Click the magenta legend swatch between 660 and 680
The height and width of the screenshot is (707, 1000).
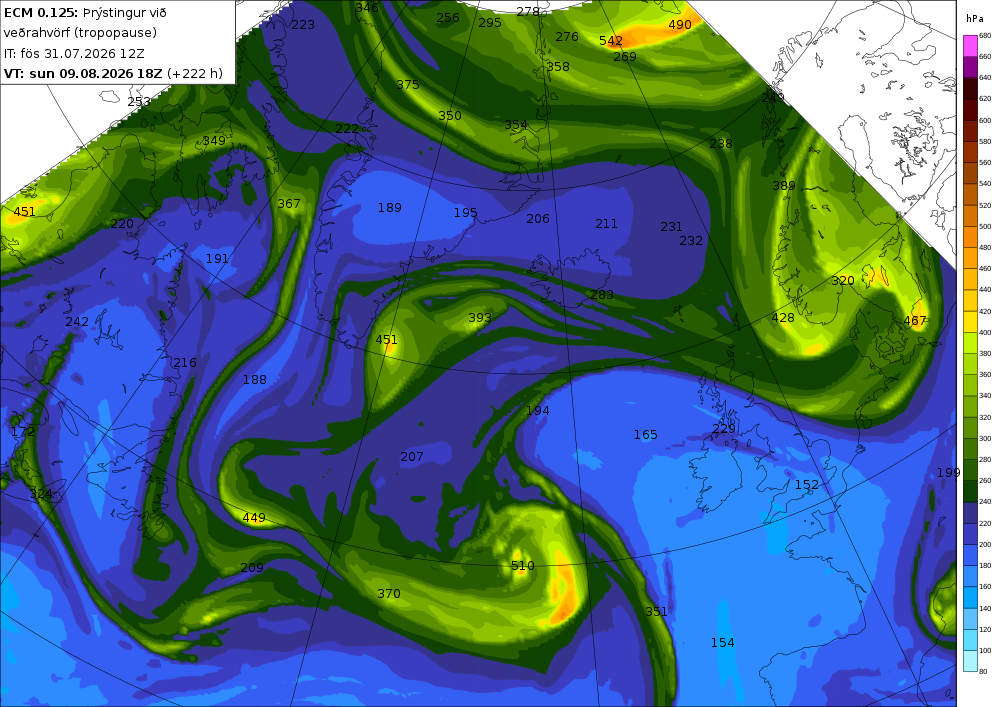coord(970,46)
